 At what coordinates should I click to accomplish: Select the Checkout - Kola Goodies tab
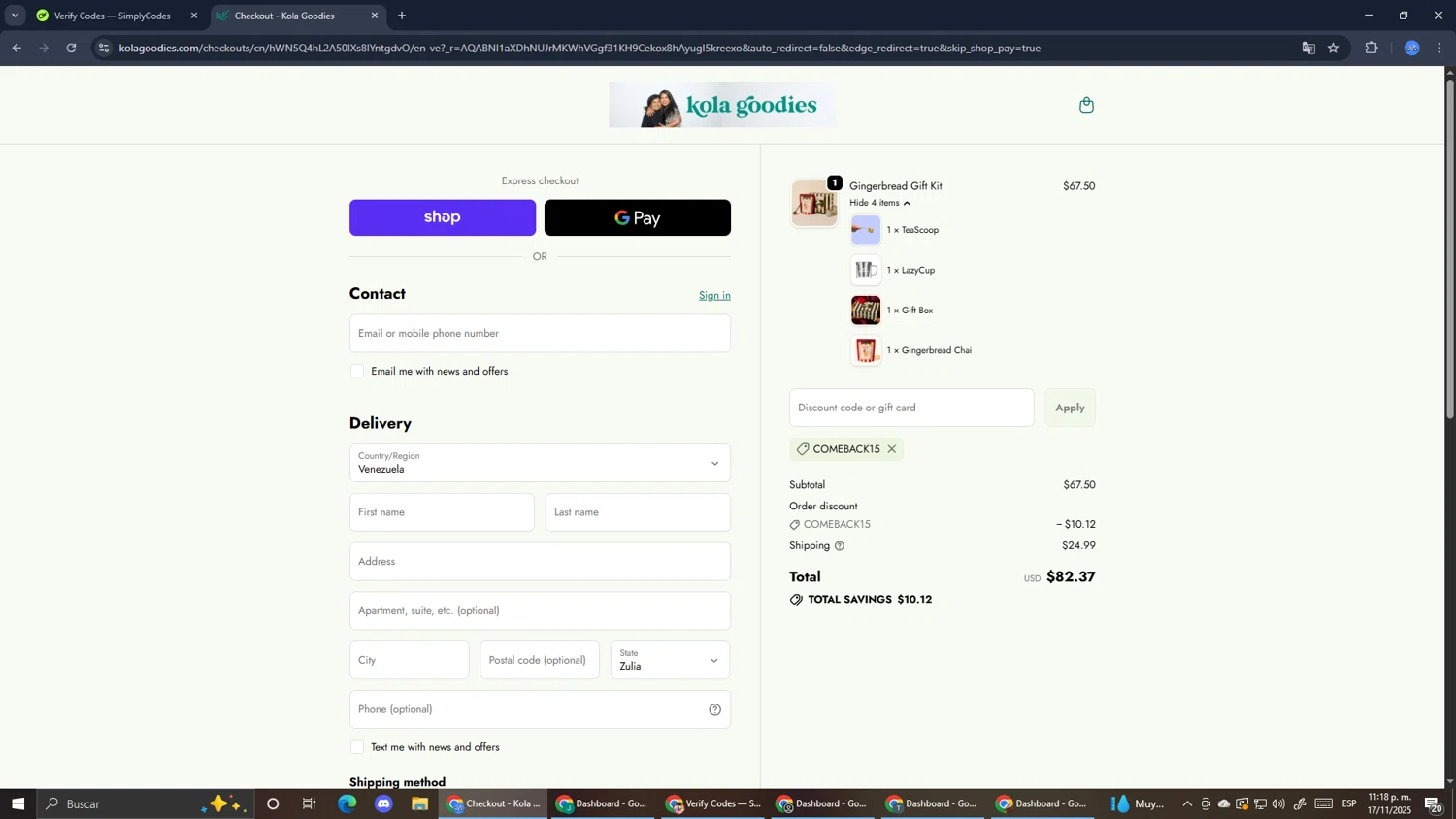[x=297, y=16]
